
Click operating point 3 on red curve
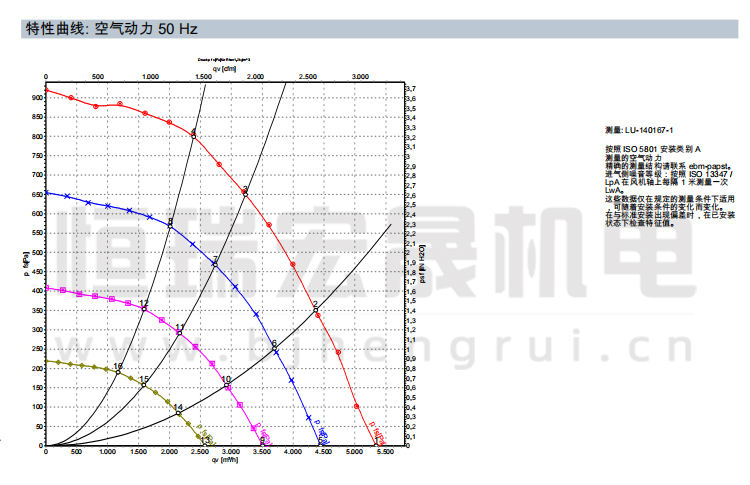click(x=244, y=191)
